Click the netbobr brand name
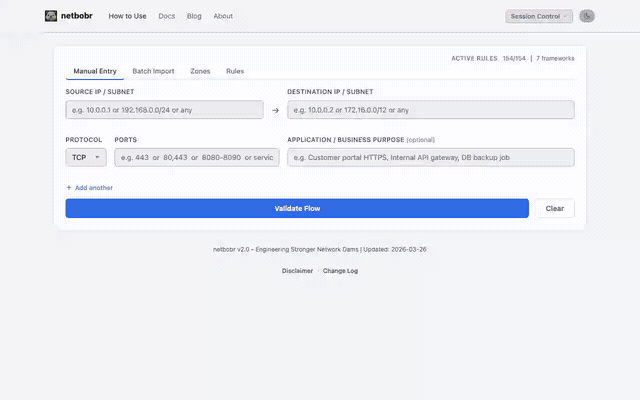Viewport: 640px width, 400px height. (77, 16)
